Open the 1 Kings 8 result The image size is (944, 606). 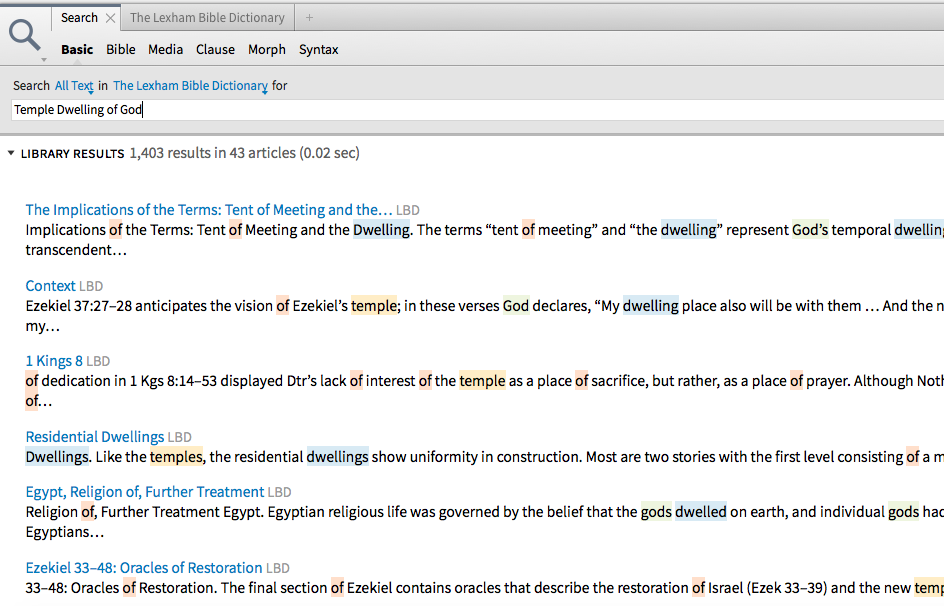[x=54, y=361]
